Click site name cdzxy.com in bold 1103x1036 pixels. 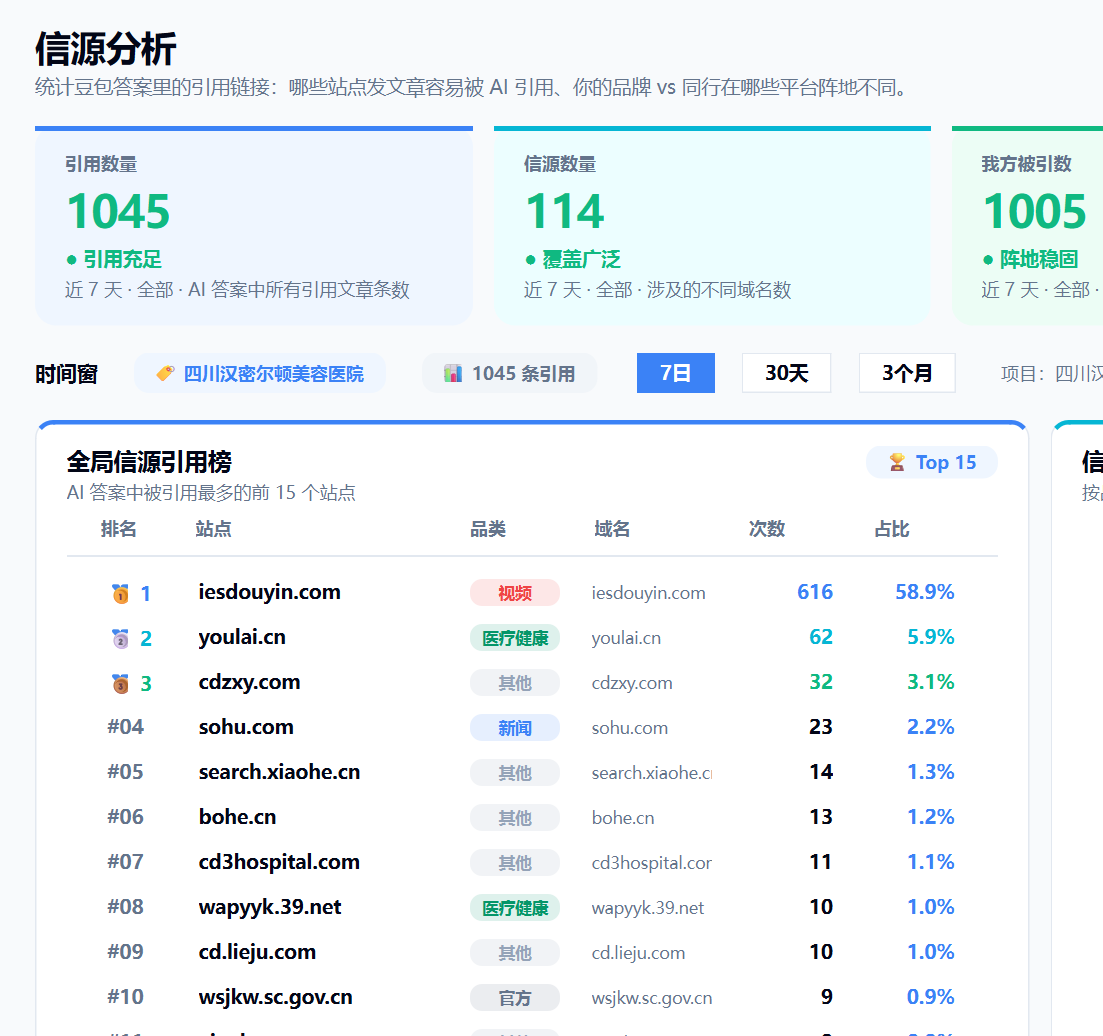[249, 682]
